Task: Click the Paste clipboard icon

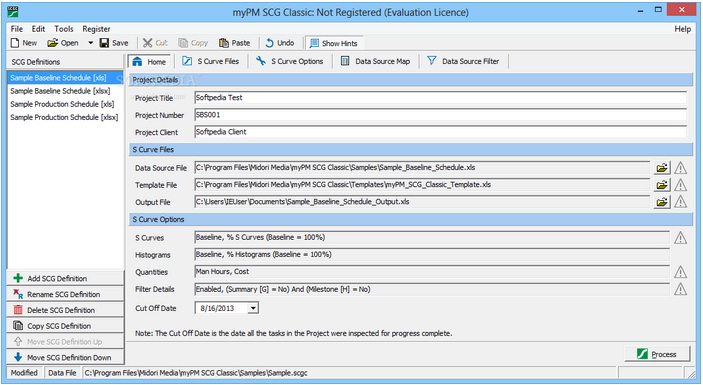Action: [224, 43]
